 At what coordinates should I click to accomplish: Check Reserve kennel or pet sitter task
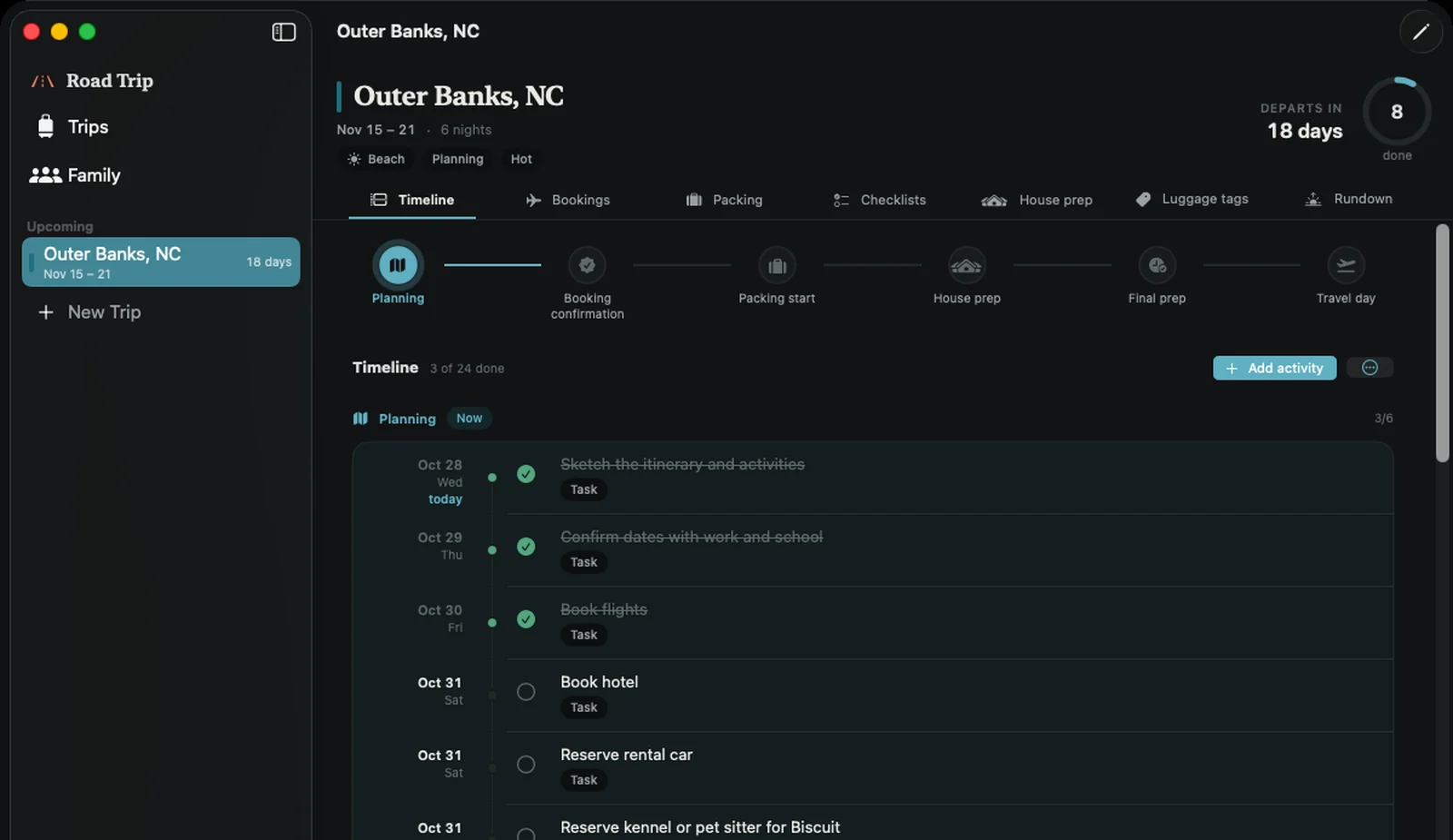tap(526, 835)
